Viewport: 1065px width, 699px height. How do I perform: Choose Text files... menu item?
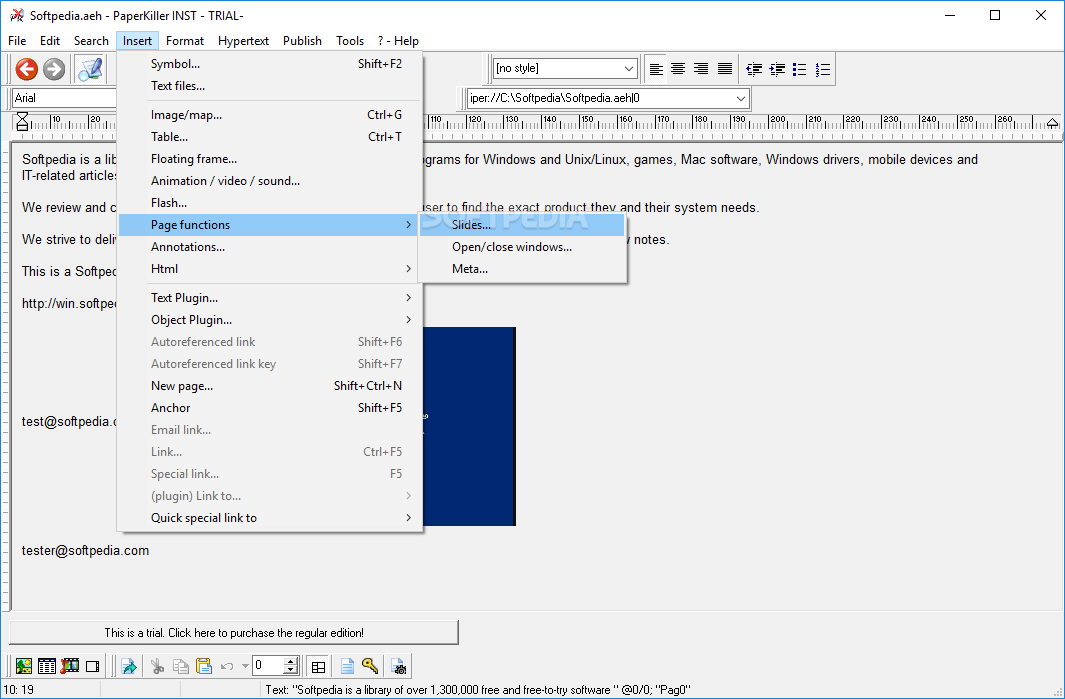coord(270,86)
